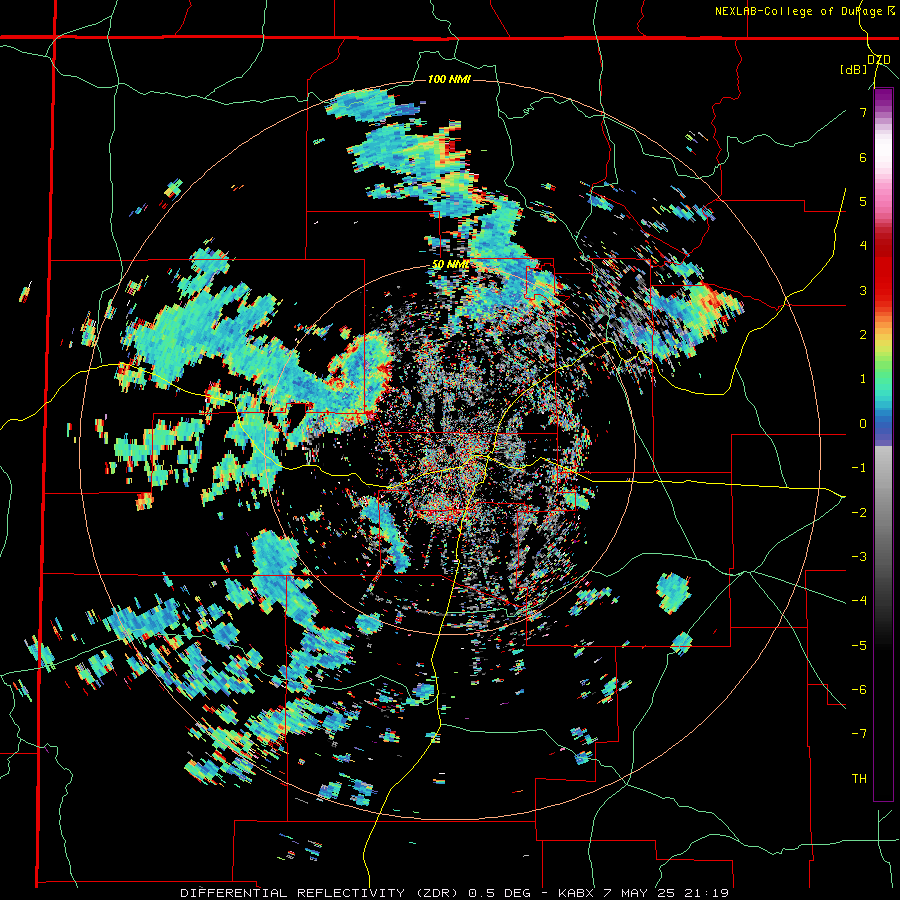The height and width of the screenshot is (900, 900).
Task: Click the "50 NMI" range ring label
Action: point(451,265)
